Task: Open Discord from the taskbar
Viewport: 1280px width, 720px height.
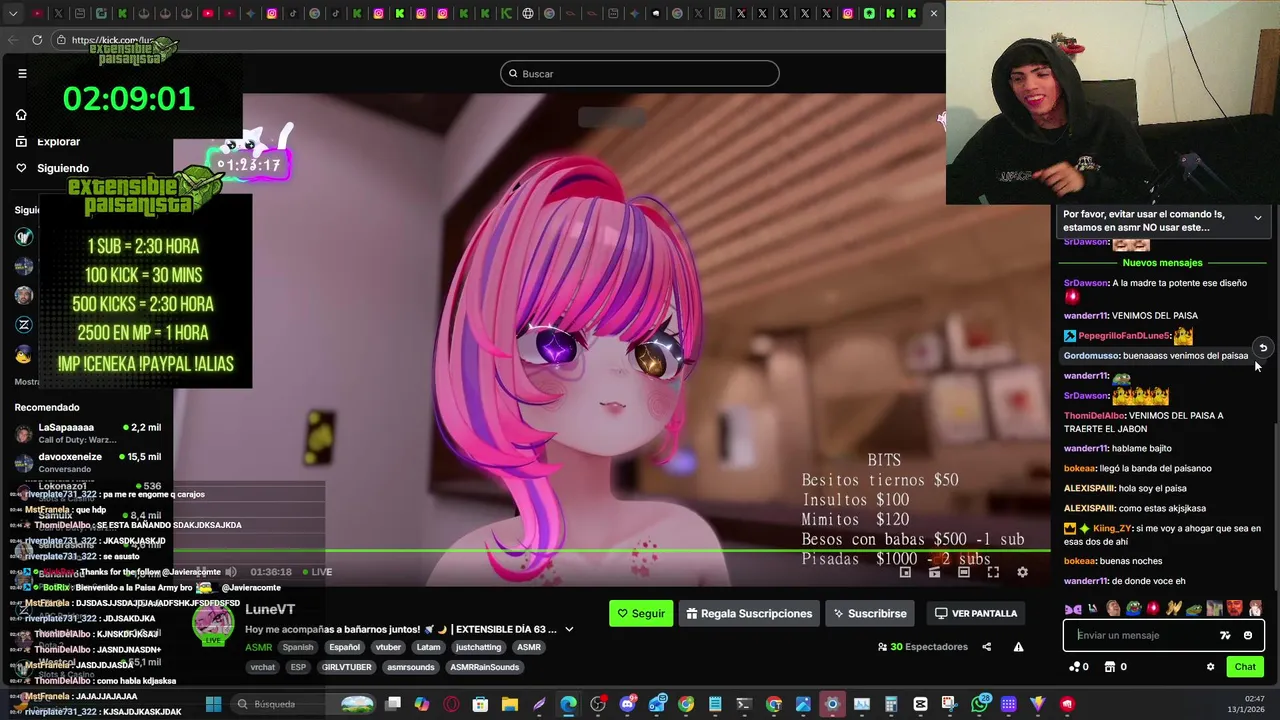Action: click(x=627, y=704)
